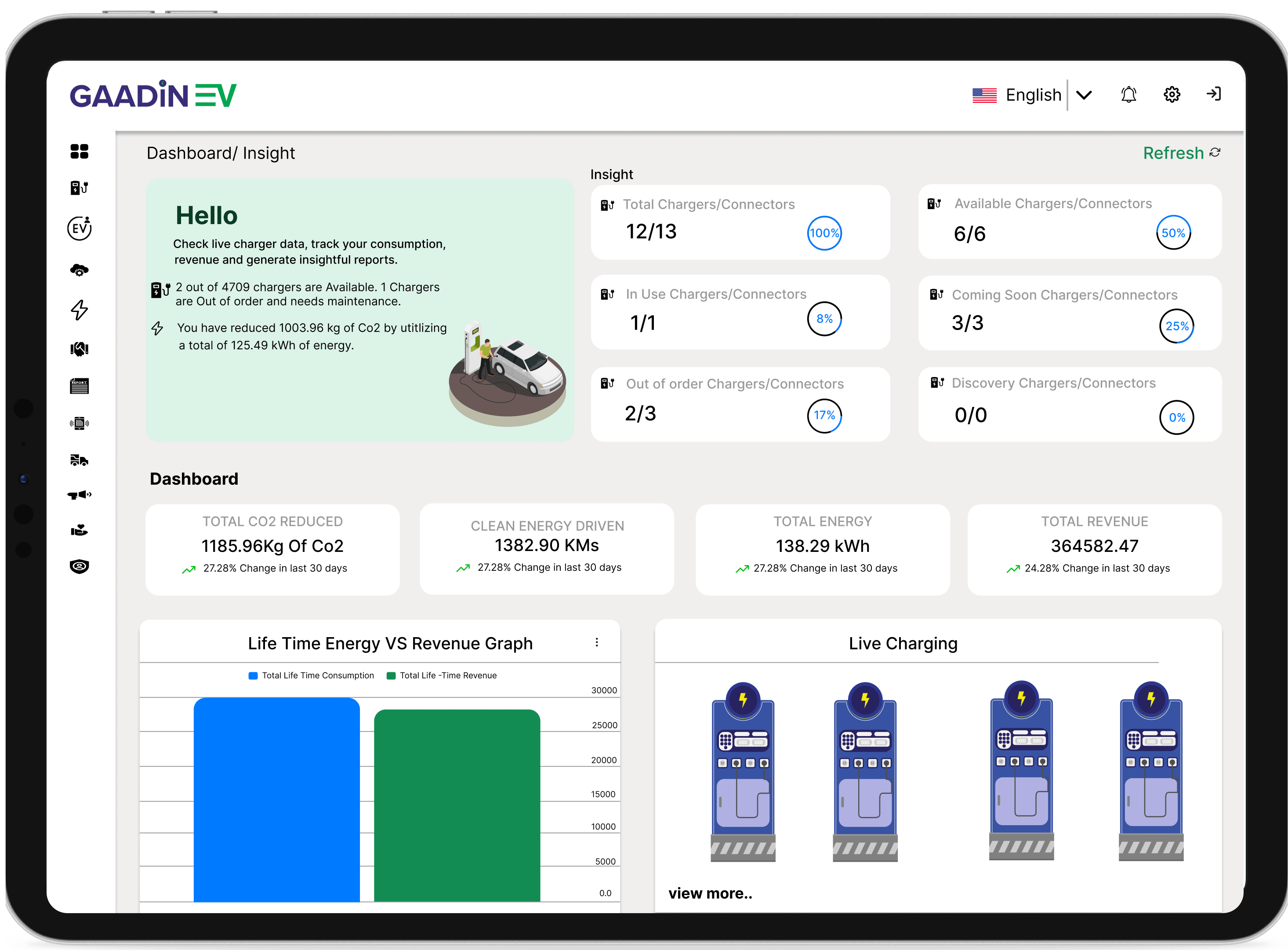Click charger icon on In Use Chargers card

[607, 294]
